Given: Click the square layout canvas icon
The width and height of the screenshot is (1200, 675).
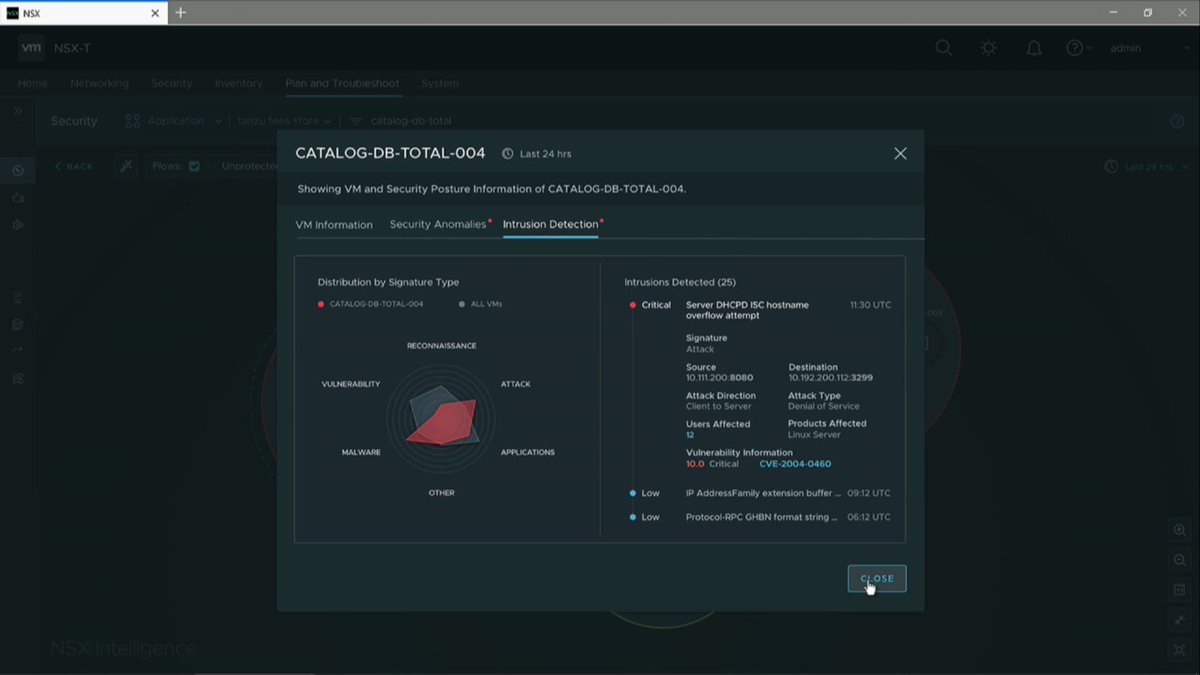Looking at the screenshot, I should coord(1180,590).
